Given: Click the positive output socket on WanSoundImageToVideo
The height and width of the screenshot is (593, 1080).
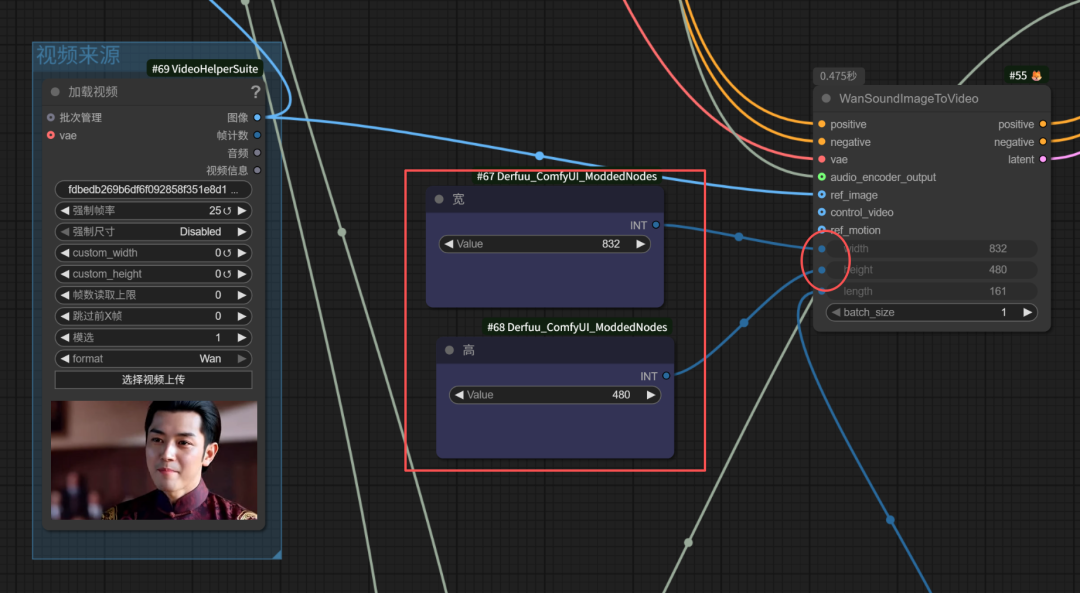Looking at the screenshot, I should tap(1043, 125).
